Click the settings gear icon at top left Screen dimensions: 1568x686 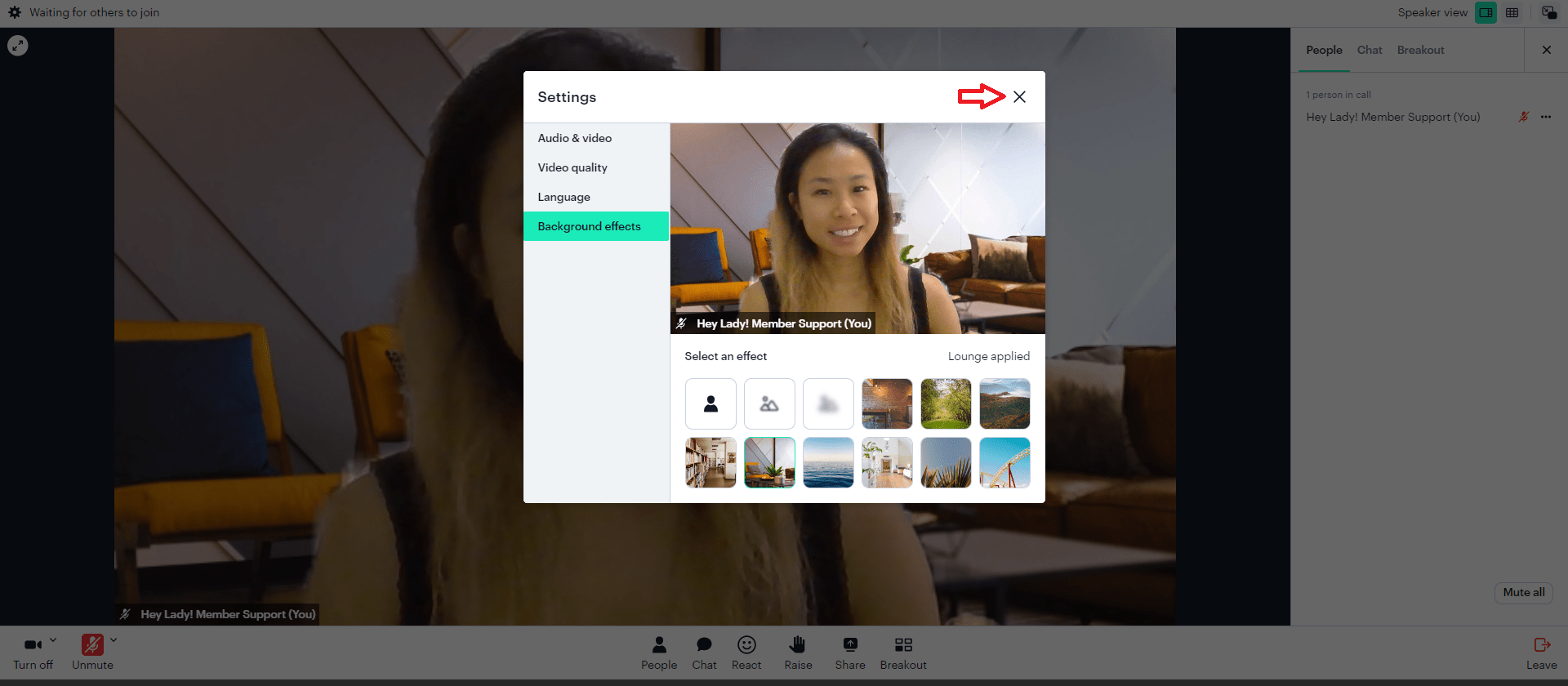tap(15, 12)
